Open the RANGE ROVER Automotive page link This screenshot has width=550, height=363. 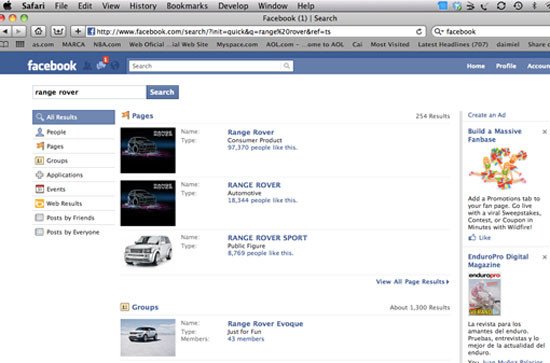tap(254, 185)
